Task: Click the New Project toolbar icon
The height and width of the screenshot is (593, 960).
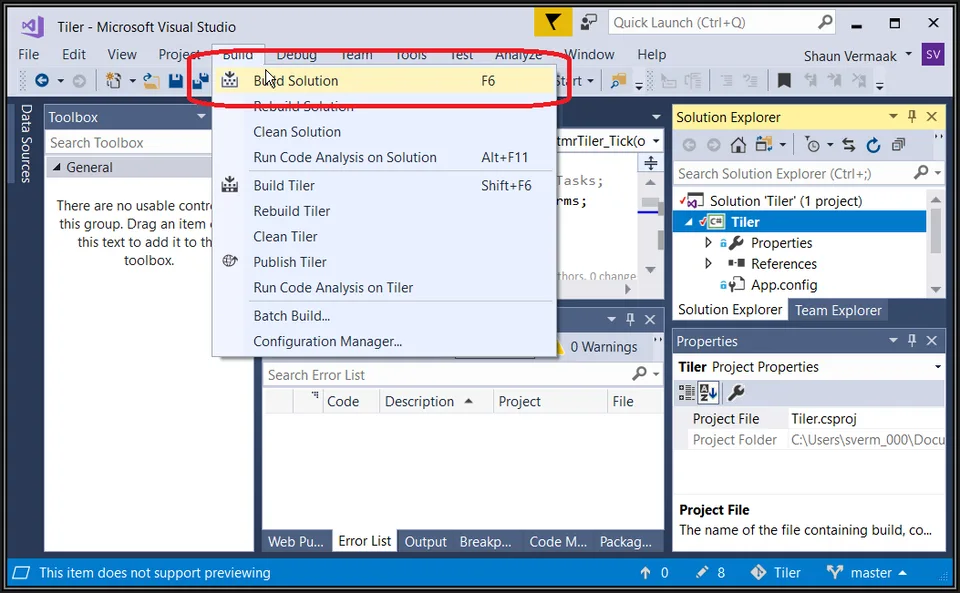Action: coord(113,80)
